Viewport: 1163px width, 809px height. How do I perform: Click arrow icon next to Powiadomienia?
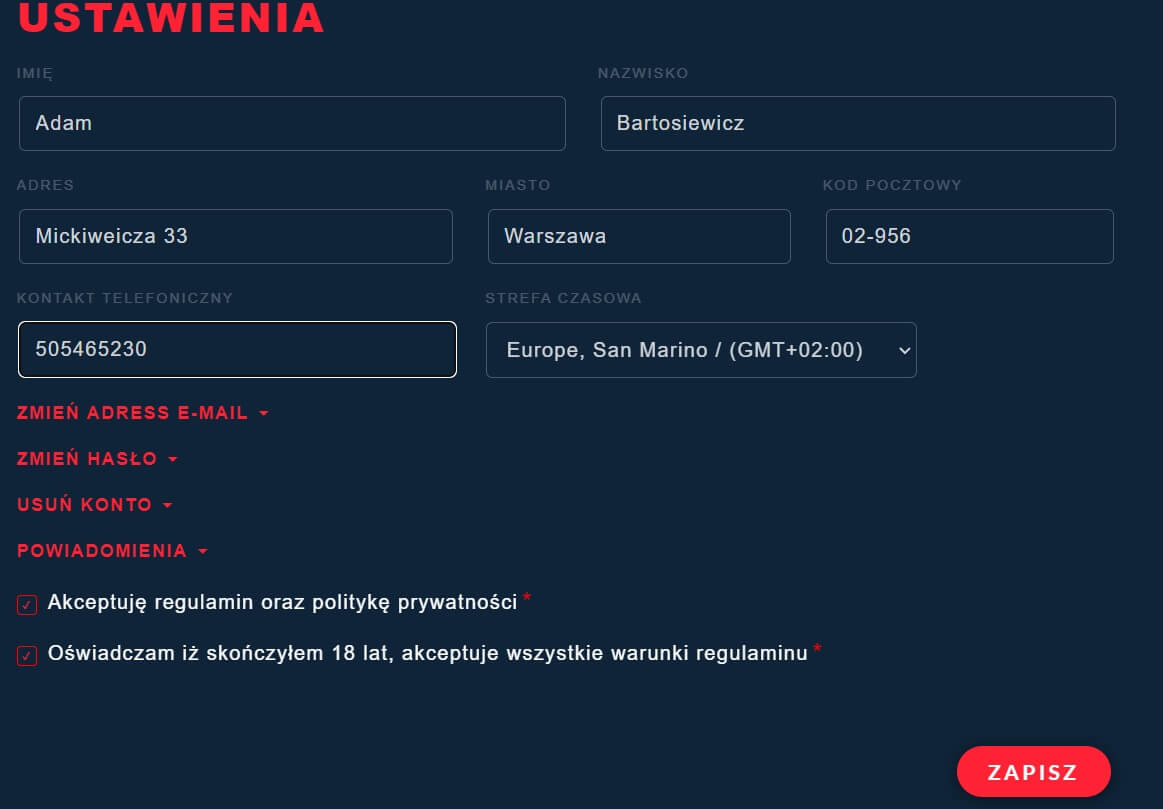point(203,552)
